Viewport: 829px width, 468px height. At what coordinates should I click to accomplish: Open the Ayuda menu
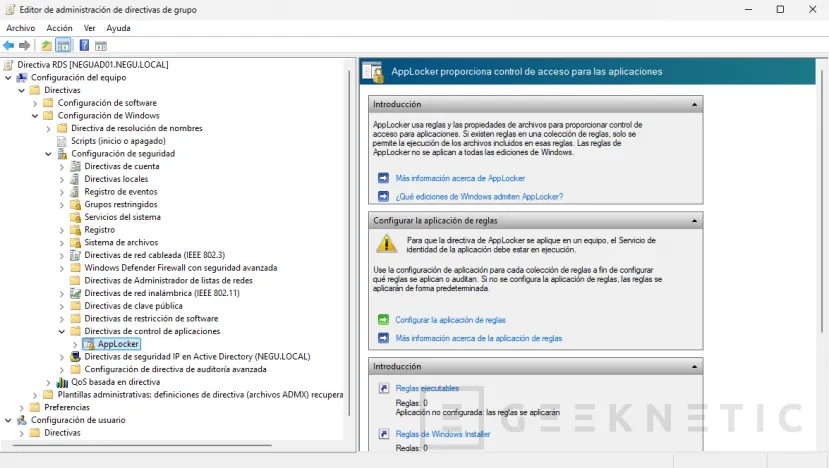click(x=118, y=28)
